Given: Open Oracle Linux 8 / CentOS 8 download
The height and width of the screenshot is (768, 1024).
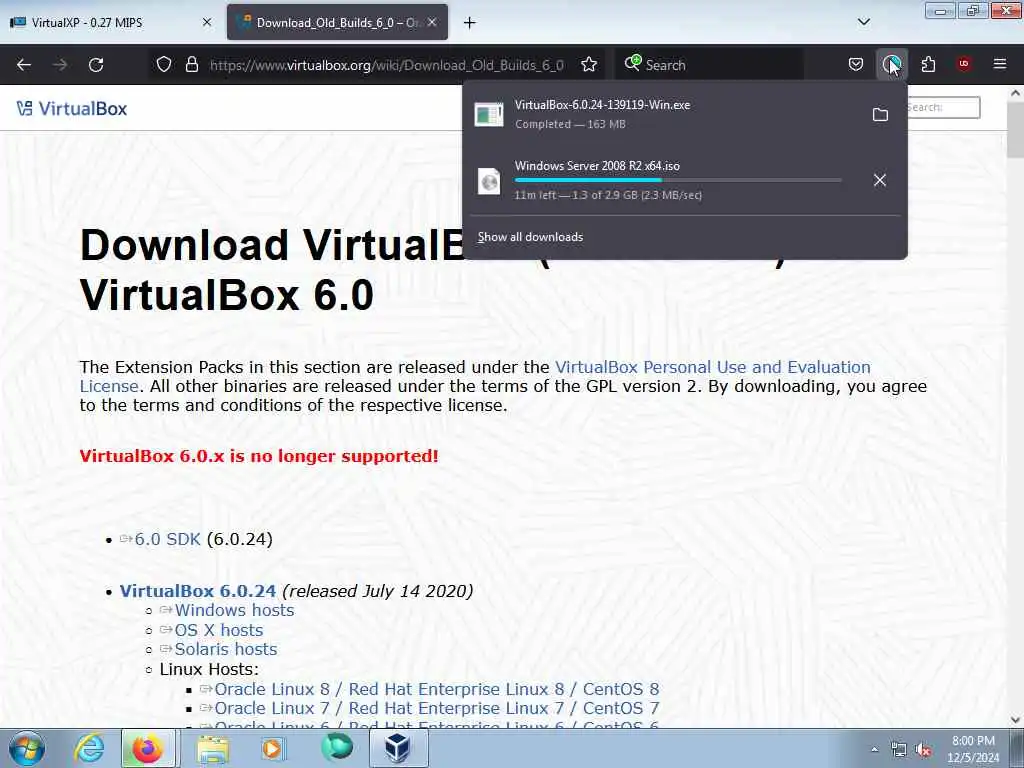Looking at the screenshot, I should pos(436,689).
